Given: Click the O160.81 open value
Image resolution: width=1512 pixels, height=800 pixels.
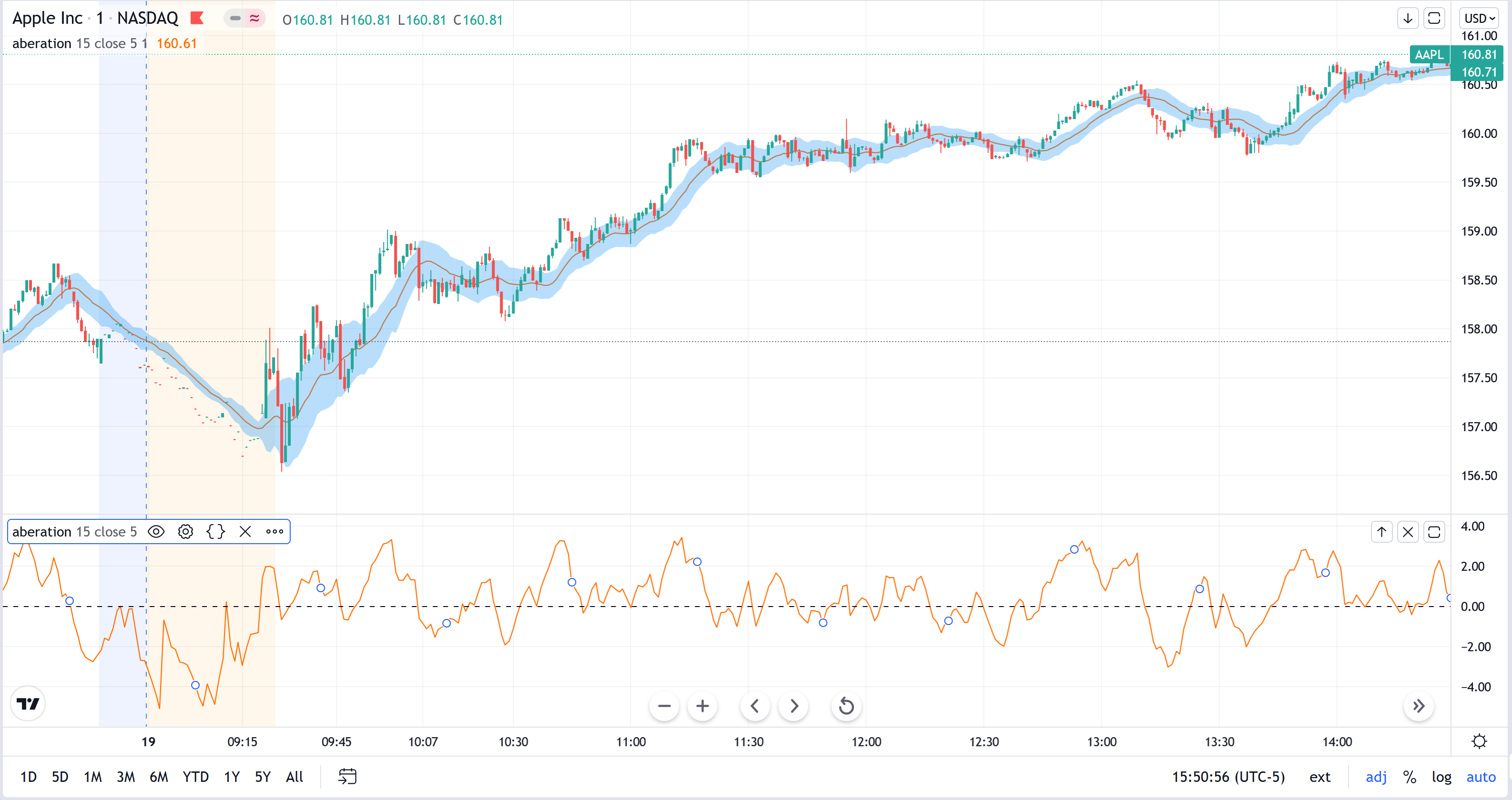Looking at the screenshot, I should (x=307, y=20).
